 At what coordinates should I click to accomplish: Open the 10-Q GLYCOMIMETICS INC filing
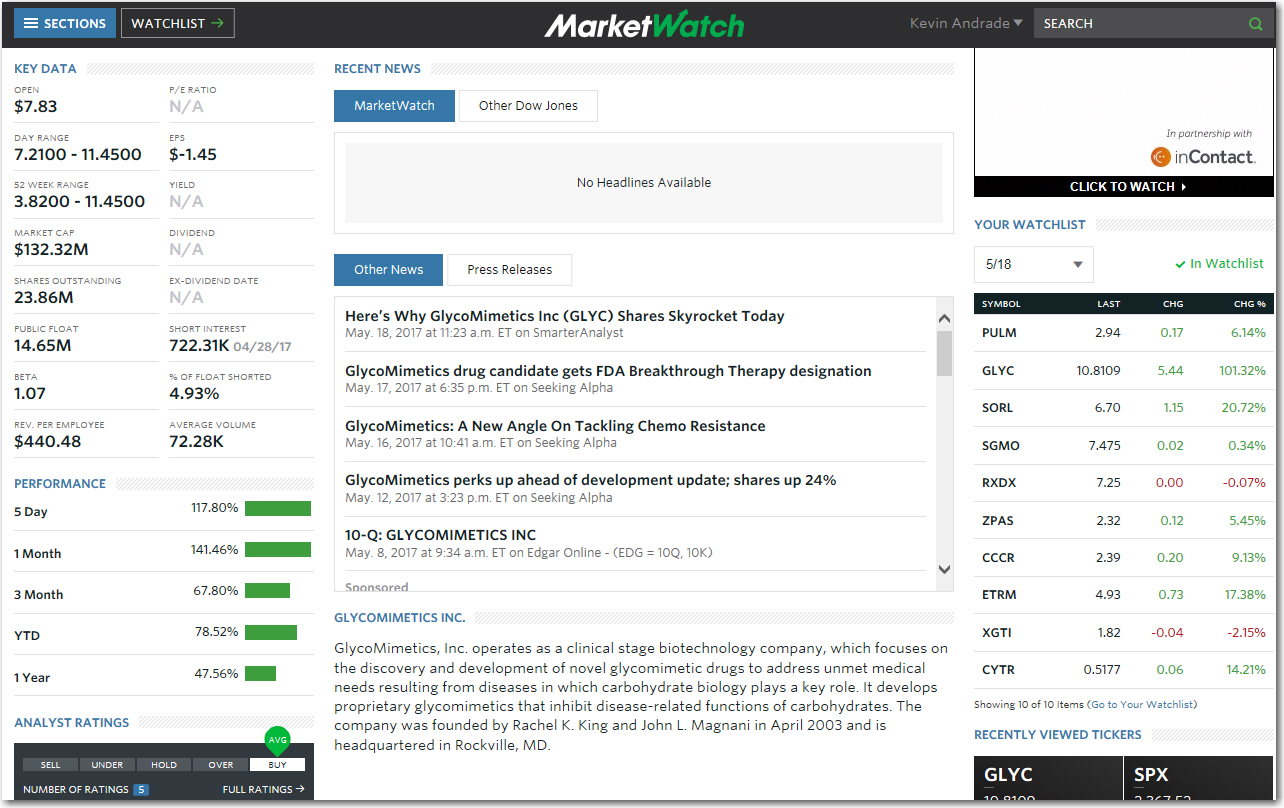(440, 535)
